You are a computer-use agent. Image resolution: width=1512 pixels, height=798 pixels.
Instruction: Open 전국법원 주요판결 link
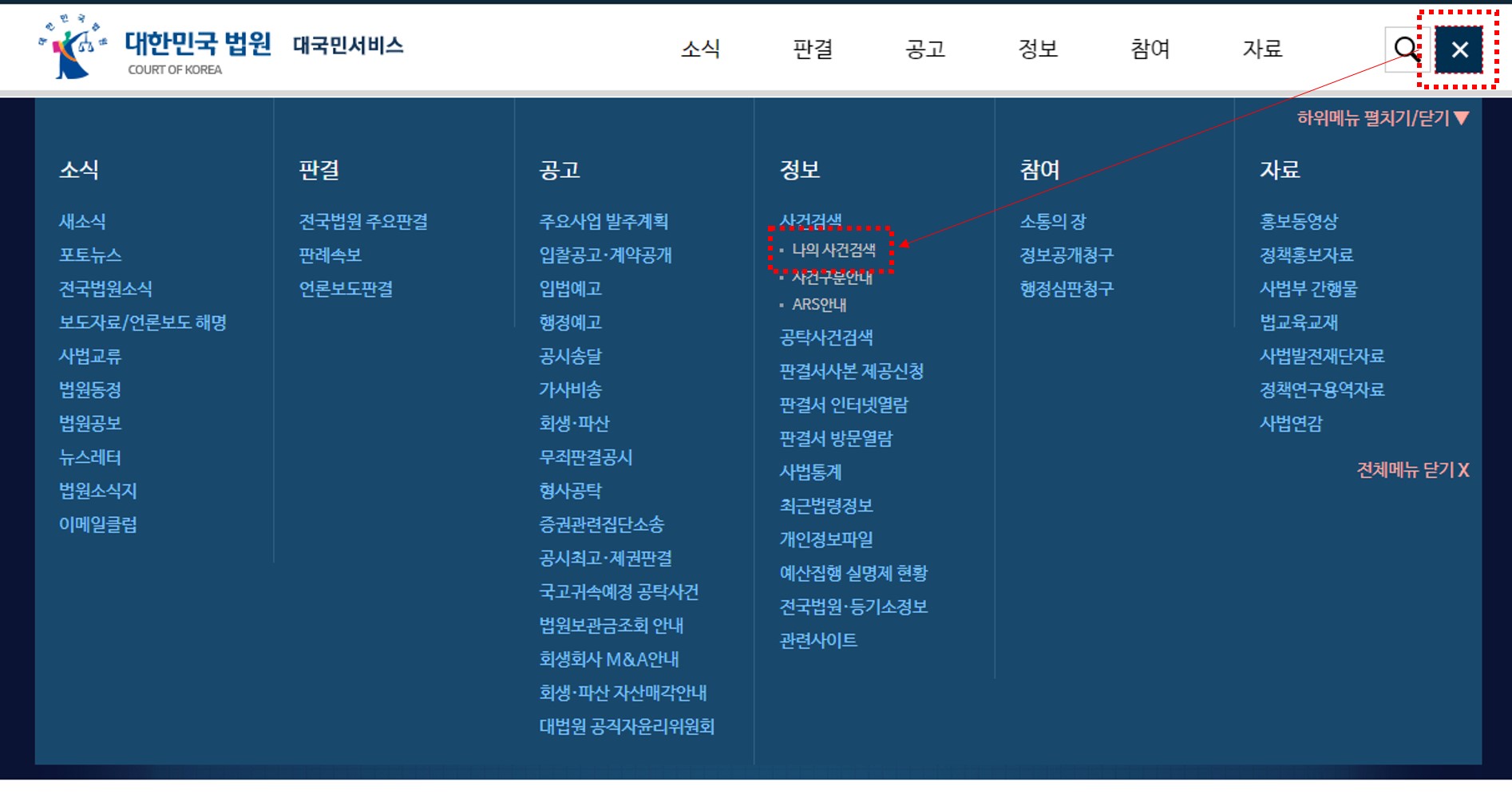[363, 222]
